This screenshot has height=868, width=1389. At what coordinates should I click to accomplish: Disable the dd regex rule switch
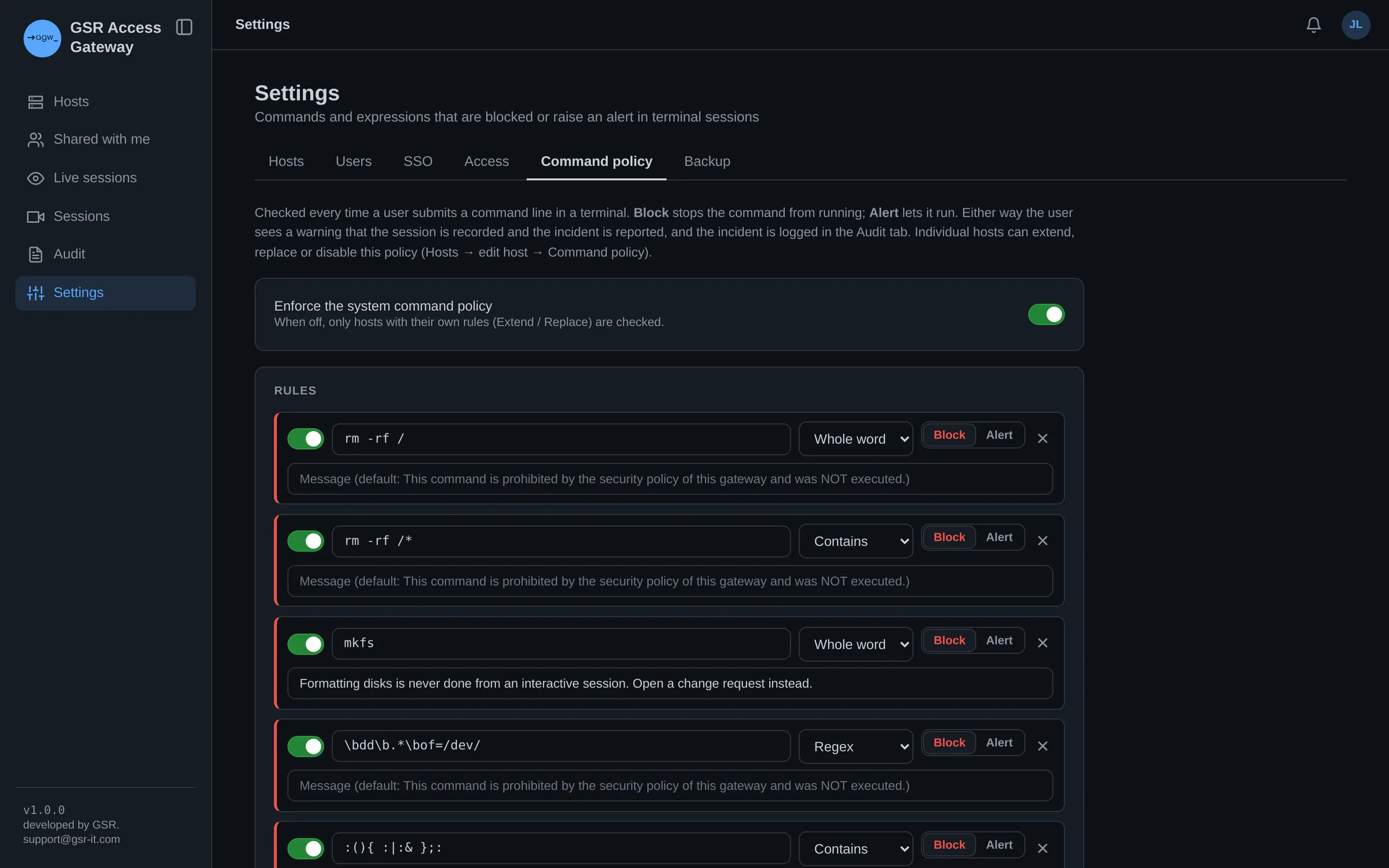pyautogui.click(x=306, y=746)
